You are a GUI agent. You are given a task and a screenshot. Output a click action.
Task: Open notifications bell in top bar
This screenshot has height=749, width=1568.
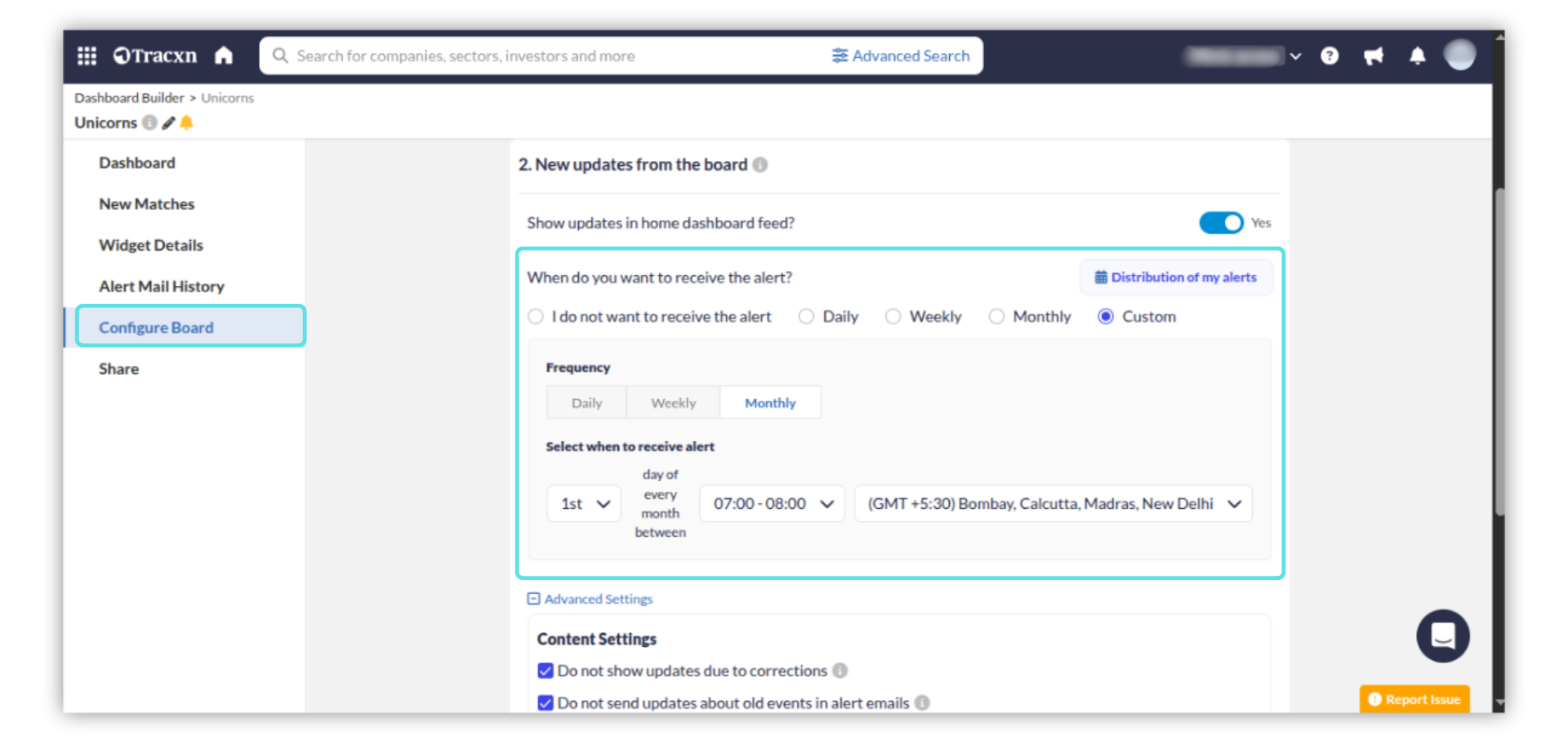click(1418, 56)
